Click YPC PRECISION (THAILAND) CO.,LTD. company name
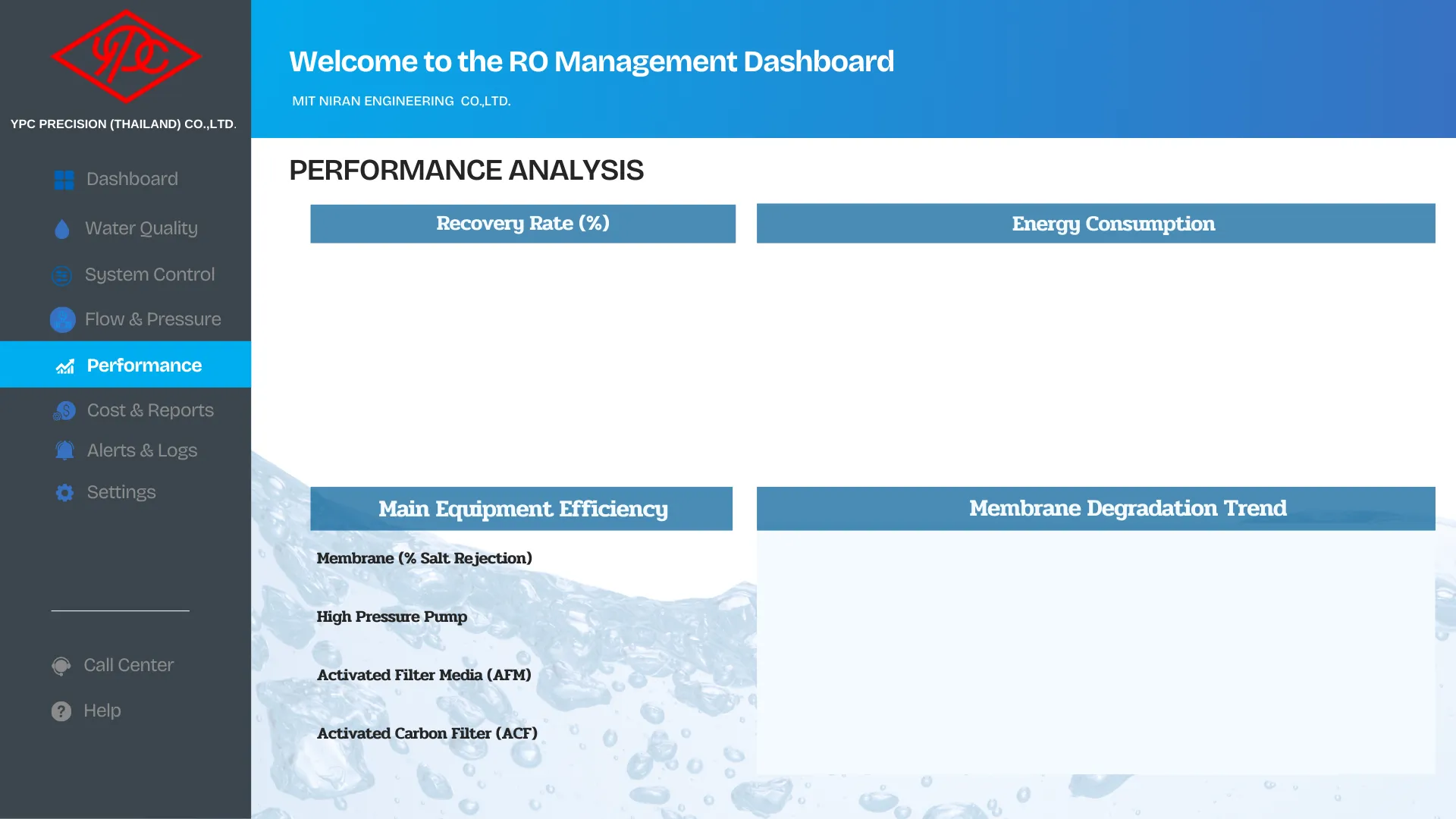Viewport: 1456px width, 819px height. pyautogui.click(x=124, y=124)
